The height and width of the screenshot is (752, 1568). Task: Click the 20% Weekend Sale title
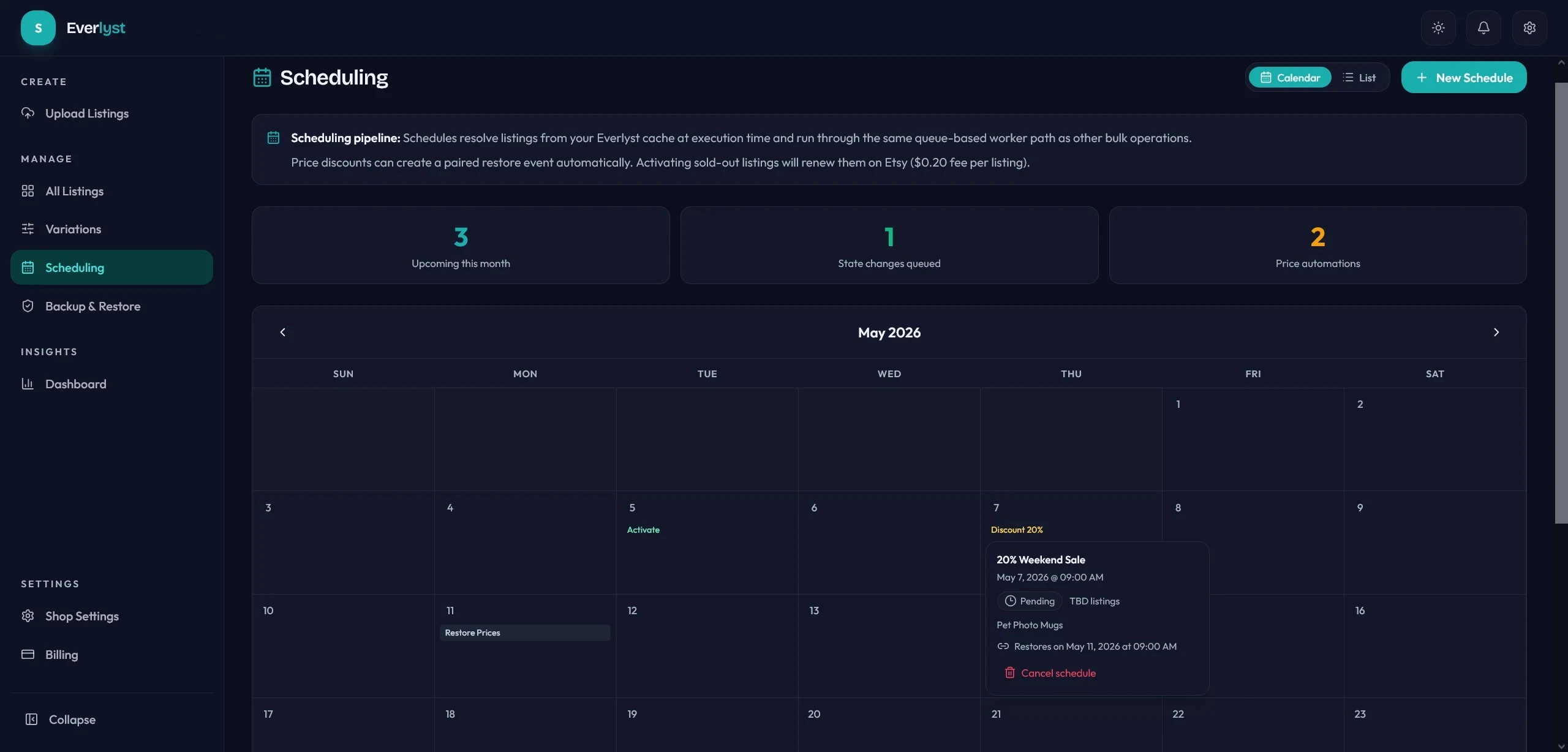[1041, 560]
